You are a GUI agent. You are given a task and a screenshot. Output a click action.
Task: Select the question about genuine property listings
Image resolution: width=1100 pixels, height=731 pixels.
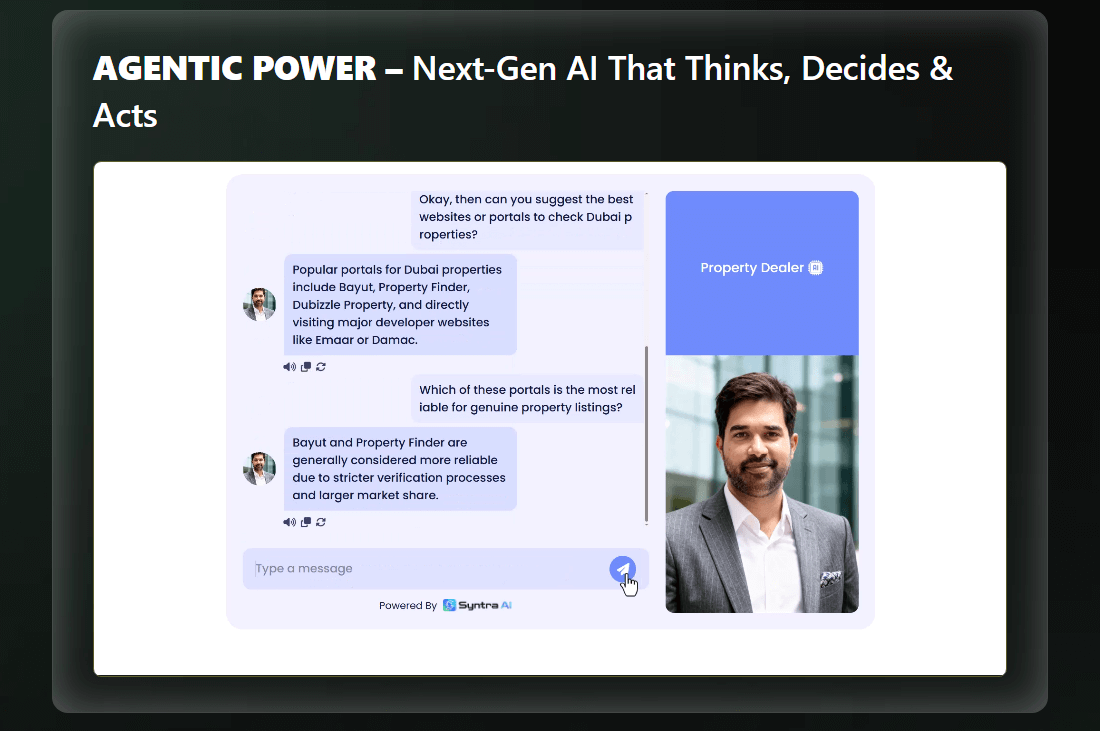[527, 397]
